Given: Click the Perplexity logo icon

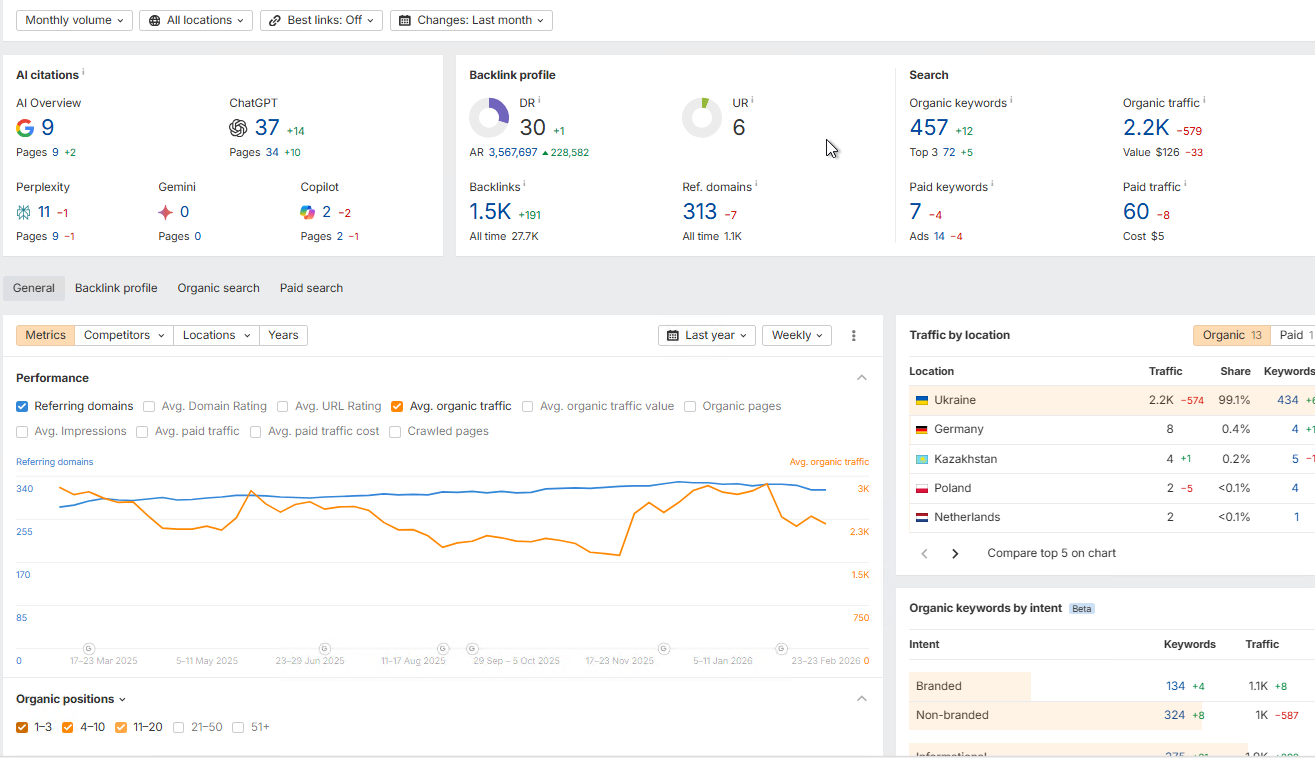Looking at the screenshot, I should pos(25,212).
